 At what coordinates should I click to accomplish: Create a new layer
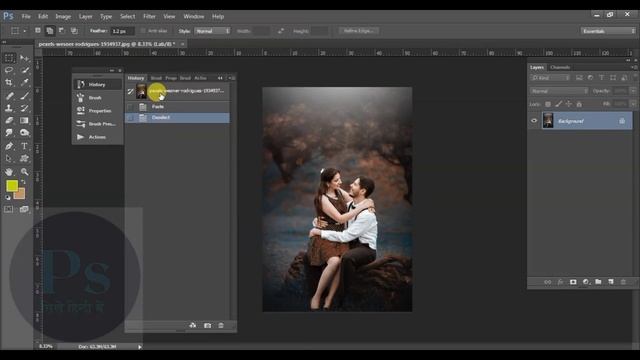pyautogui.click(x=611, y=282)
